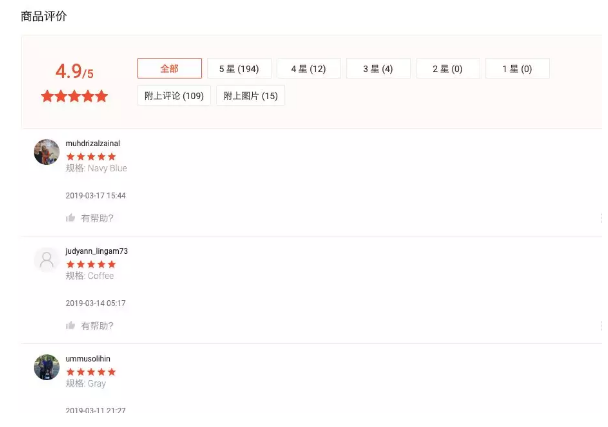The height and width of the screenshot is (427, 608).
Task: Click the star rating on the Navy Blue review
Action: click(91, 156)
